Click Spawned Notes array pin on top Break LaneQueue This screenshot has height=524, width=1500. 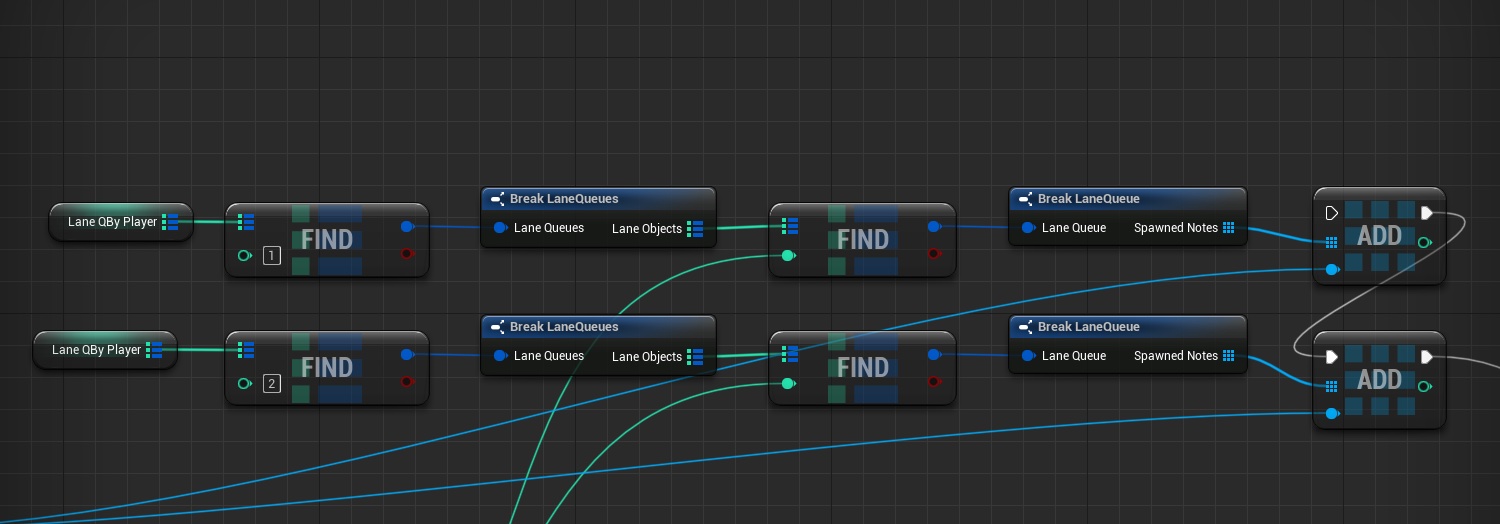[1228, 228]
